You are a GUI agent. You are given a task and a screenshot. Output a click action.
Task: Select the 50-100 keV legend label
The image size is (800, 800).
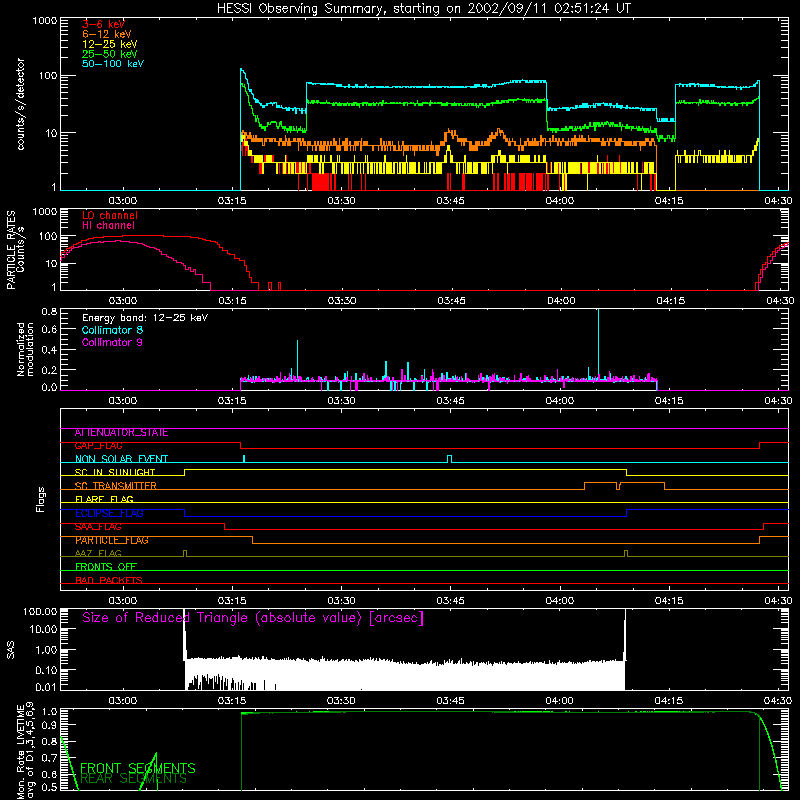pos(113,64)
